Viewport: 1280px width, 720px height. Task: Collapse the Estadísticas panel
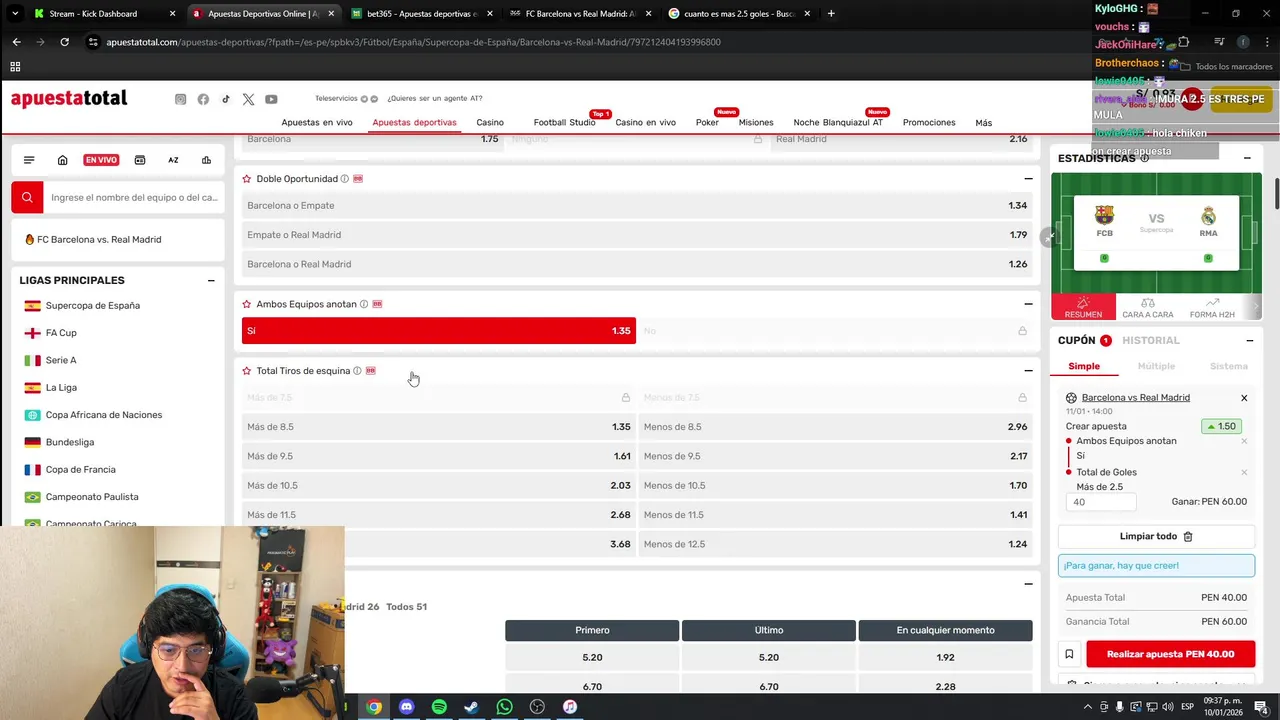(x=1247, y=158)
